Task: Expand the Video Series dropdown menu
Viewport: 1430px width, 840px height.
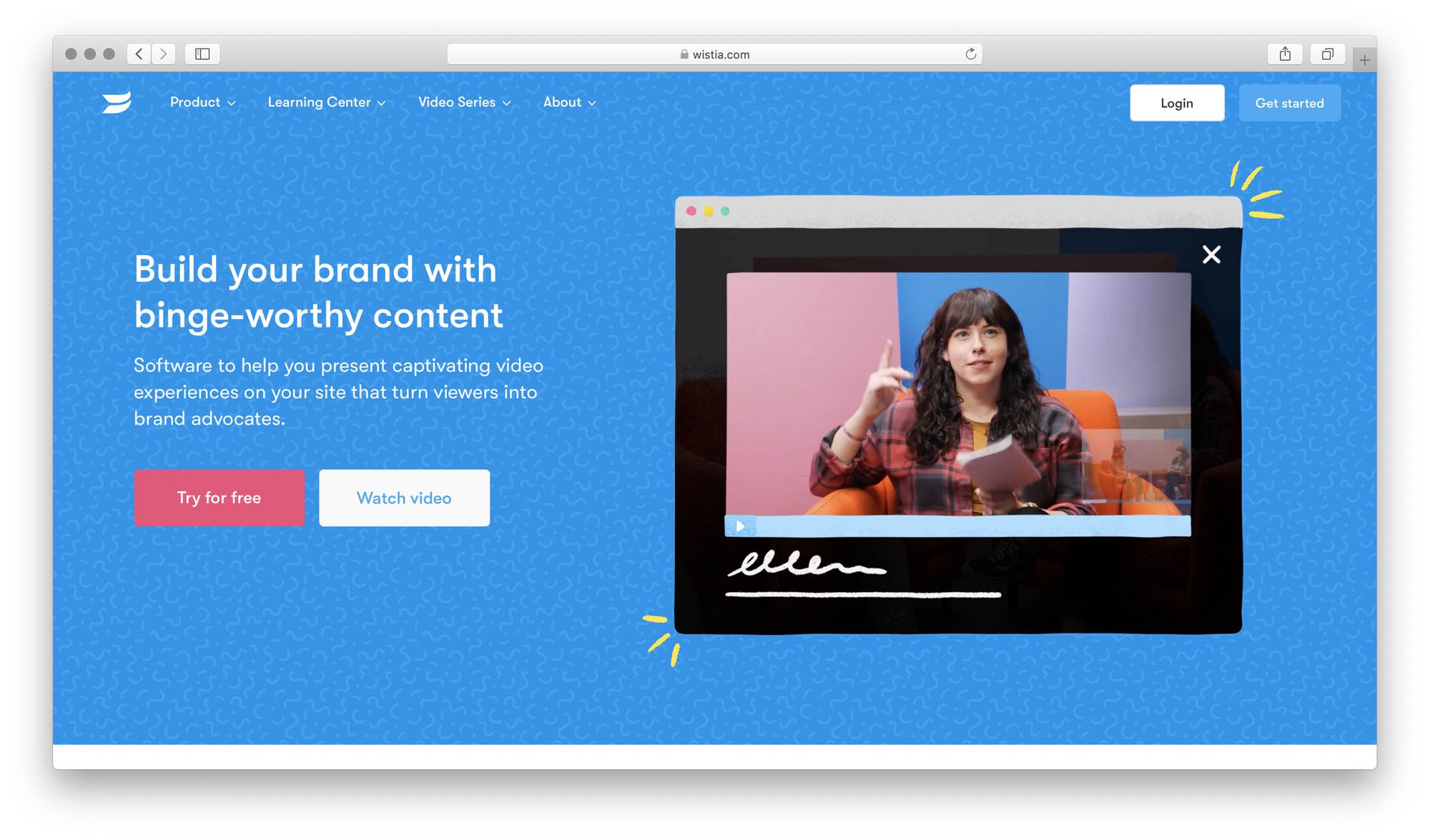Action: pyautogui.click(x=464, y=101)
